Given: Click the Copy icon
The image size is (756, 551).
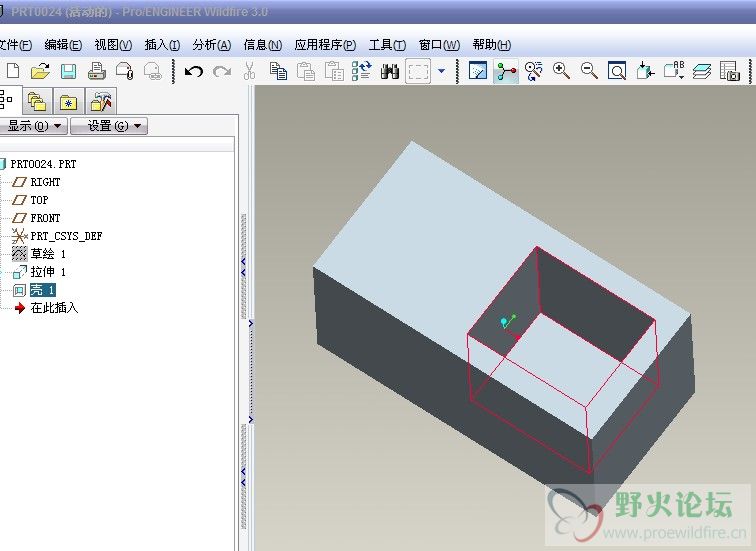Looking at the screenshot, I should tap(278, 71).
